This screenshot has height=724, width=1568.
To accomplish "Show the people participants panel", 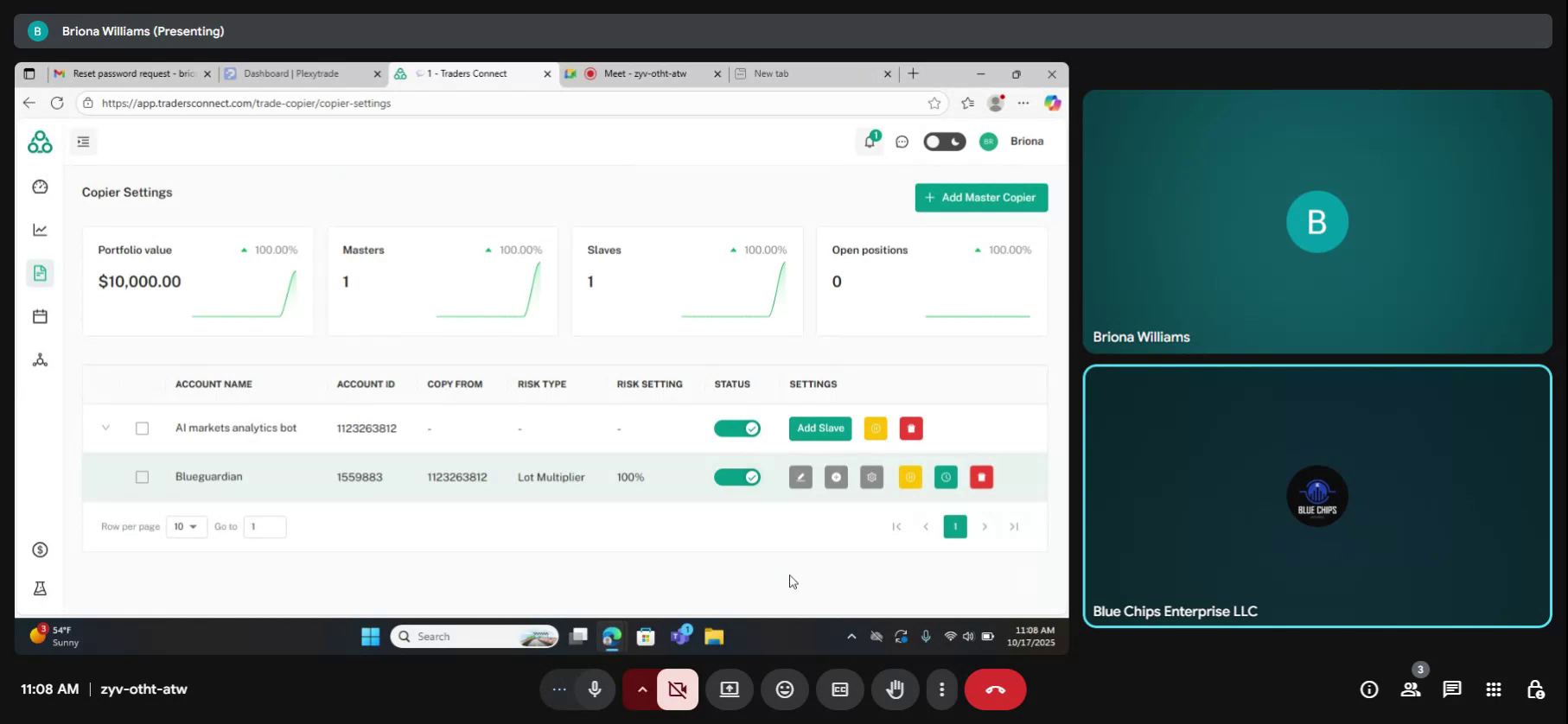I will pos(1411,689).
